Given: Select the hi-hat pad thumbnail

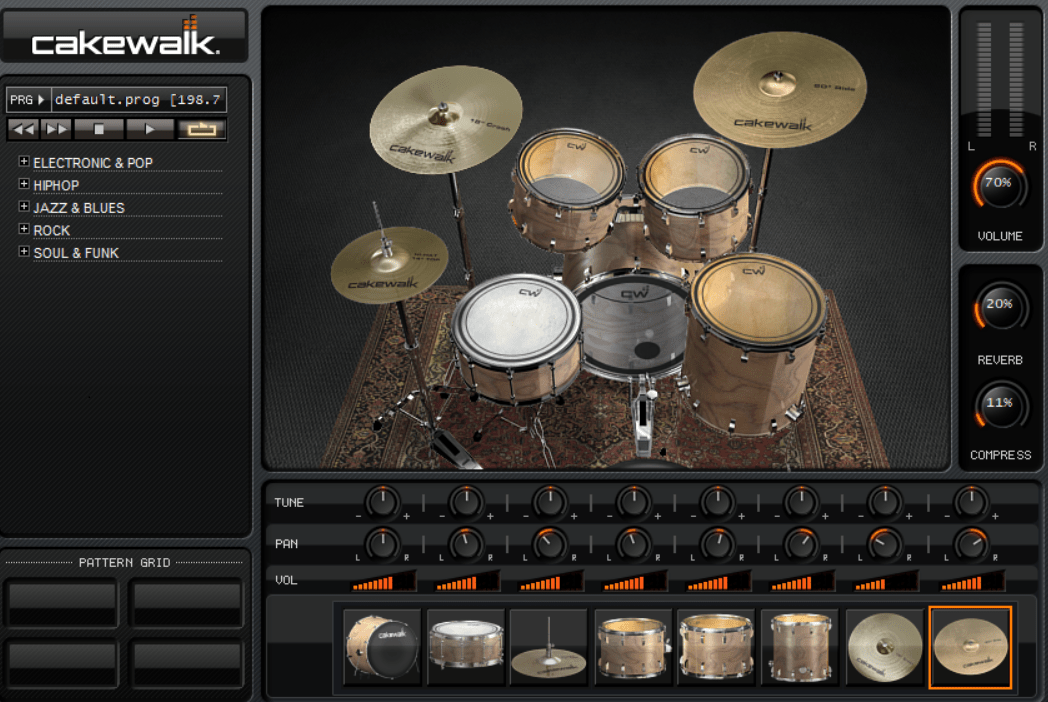Looking at the screenshot, I should [549, 647].
